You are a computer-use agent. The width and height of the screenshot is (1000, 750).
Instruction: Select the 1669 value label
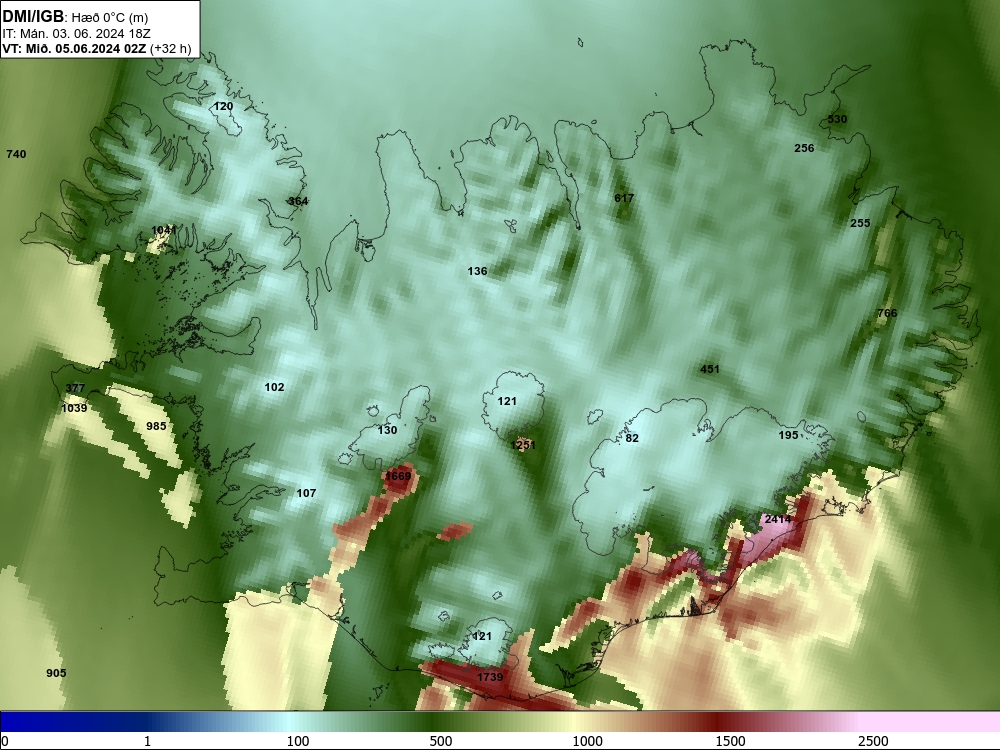398,476
